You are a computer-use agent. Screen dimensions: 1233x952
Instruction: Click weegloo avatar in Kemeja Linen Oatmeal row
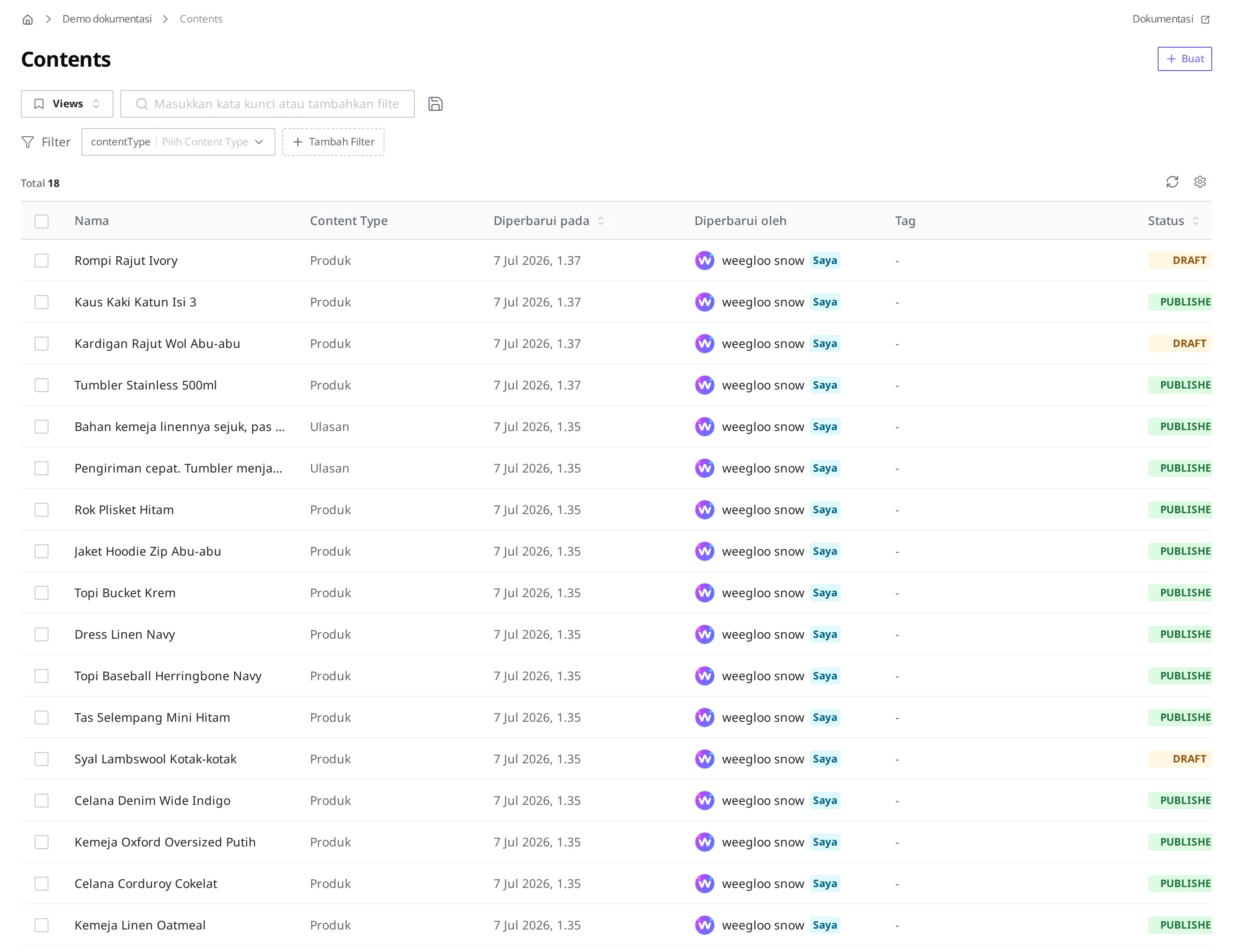[704, 926]
